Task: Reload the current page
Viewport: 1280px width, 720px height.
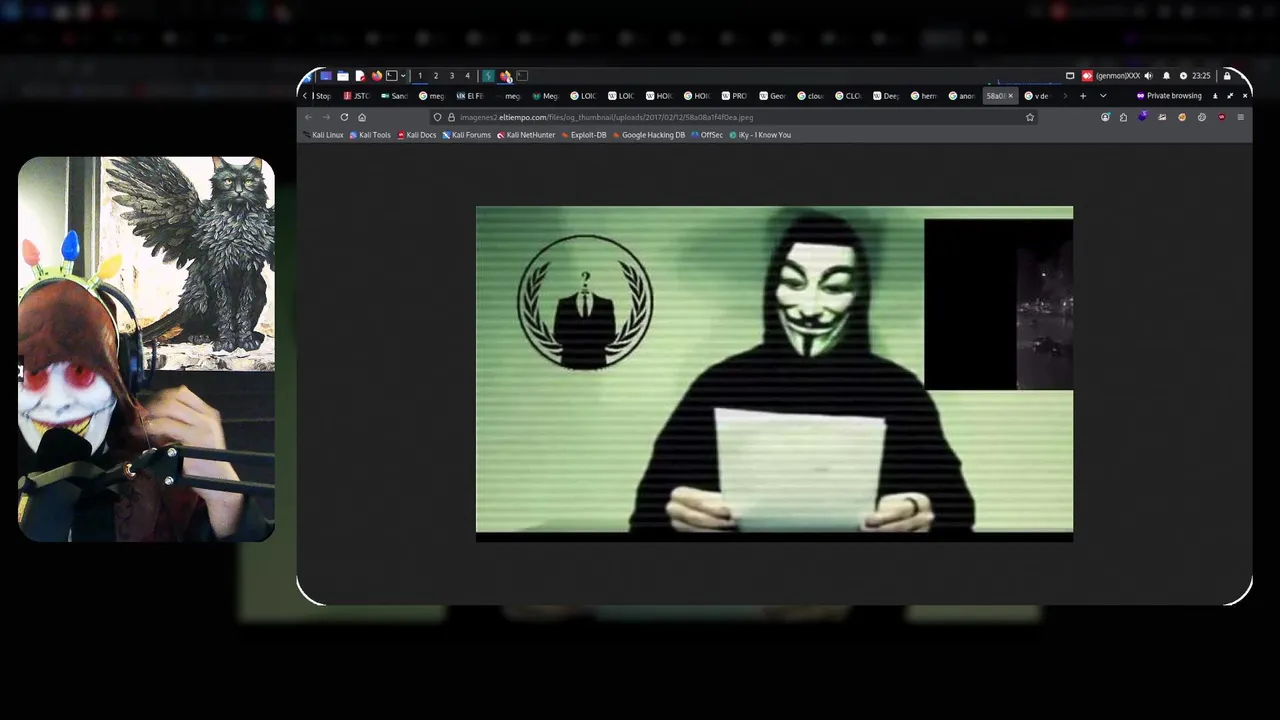Action: (344, 117)
